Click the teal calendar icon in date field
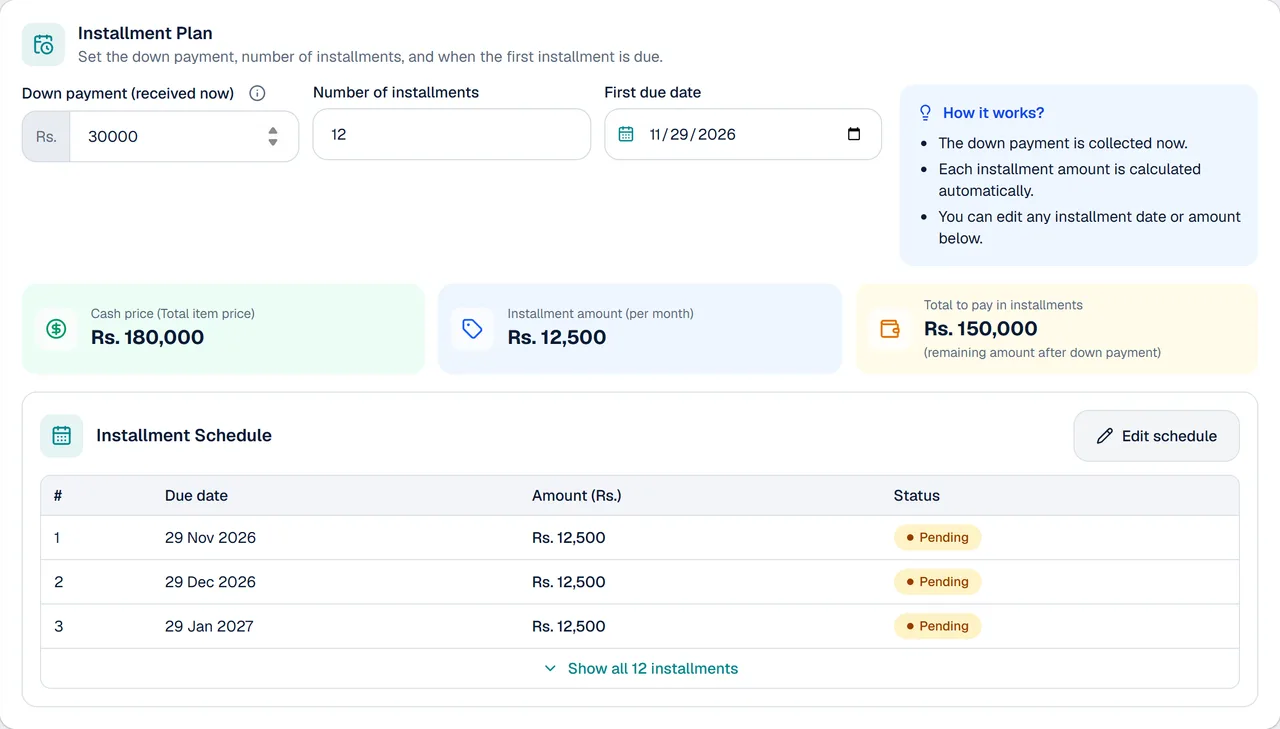Screen dimensions: 1280x729 click(x=626, y=134)
